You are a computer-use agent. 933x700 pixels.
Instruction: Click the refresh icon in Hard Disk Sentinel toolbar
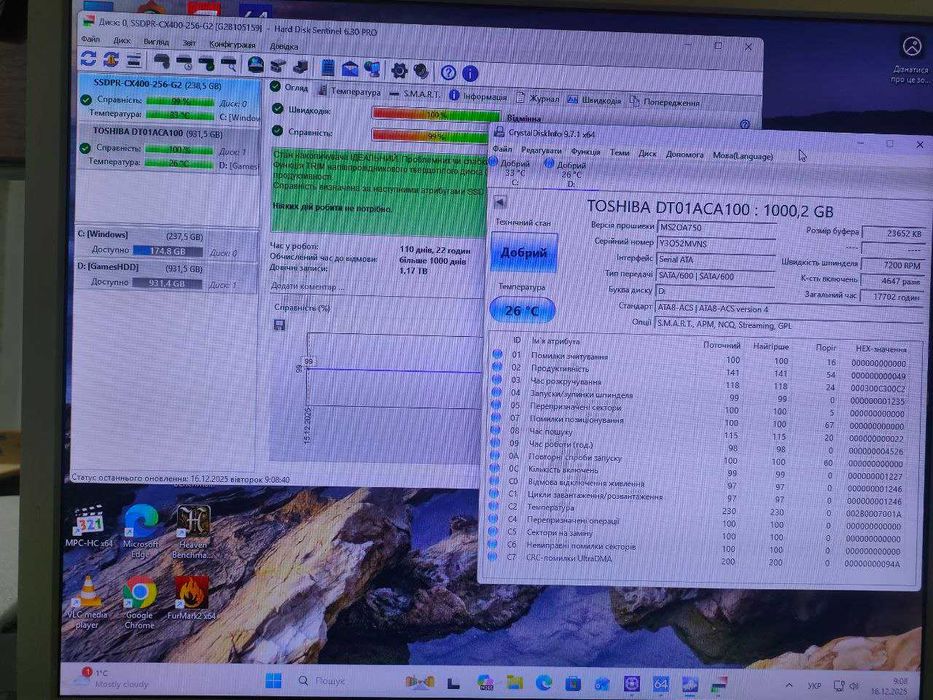pyautogui.click(x=88, y=60)
